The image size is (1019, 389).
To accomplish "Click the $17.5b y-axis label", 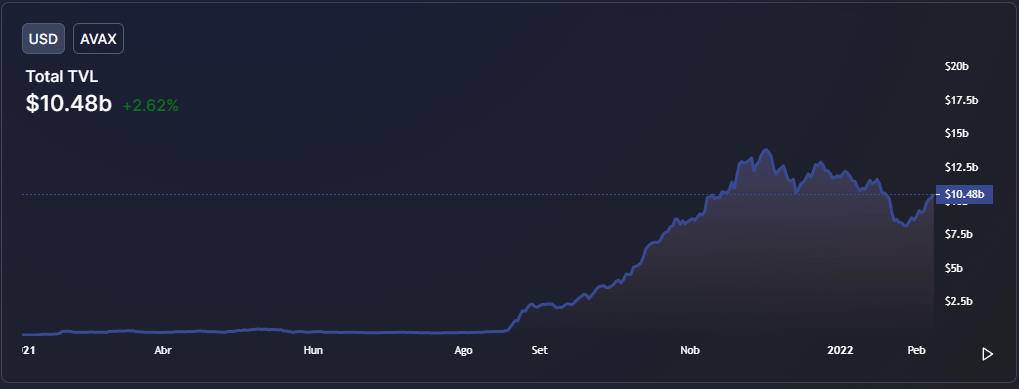I will 961,100.
